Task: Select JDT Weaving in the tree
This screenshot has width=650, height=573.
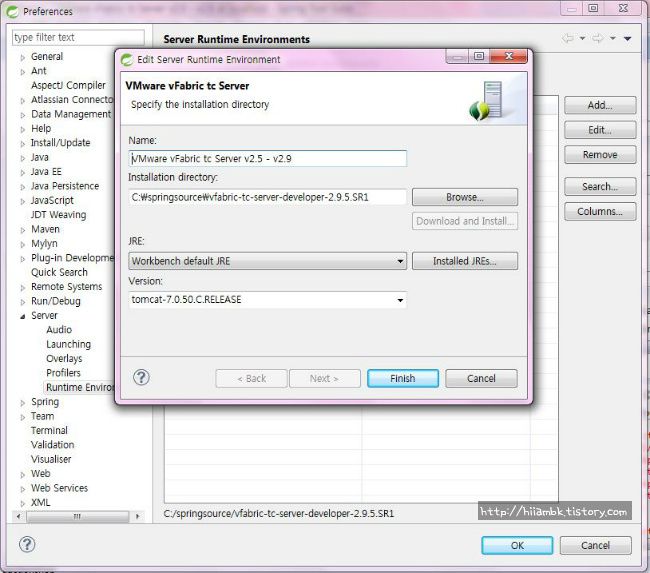Action: [x=58, y=215]
